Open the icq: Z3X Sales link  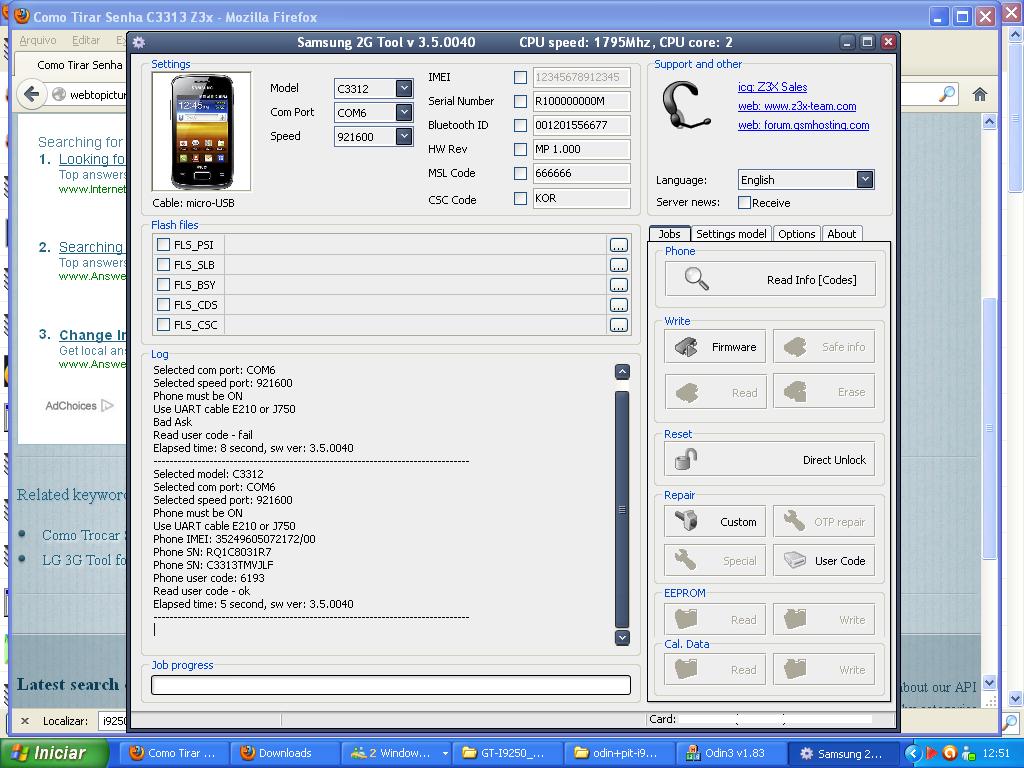[x=772, y=87]
